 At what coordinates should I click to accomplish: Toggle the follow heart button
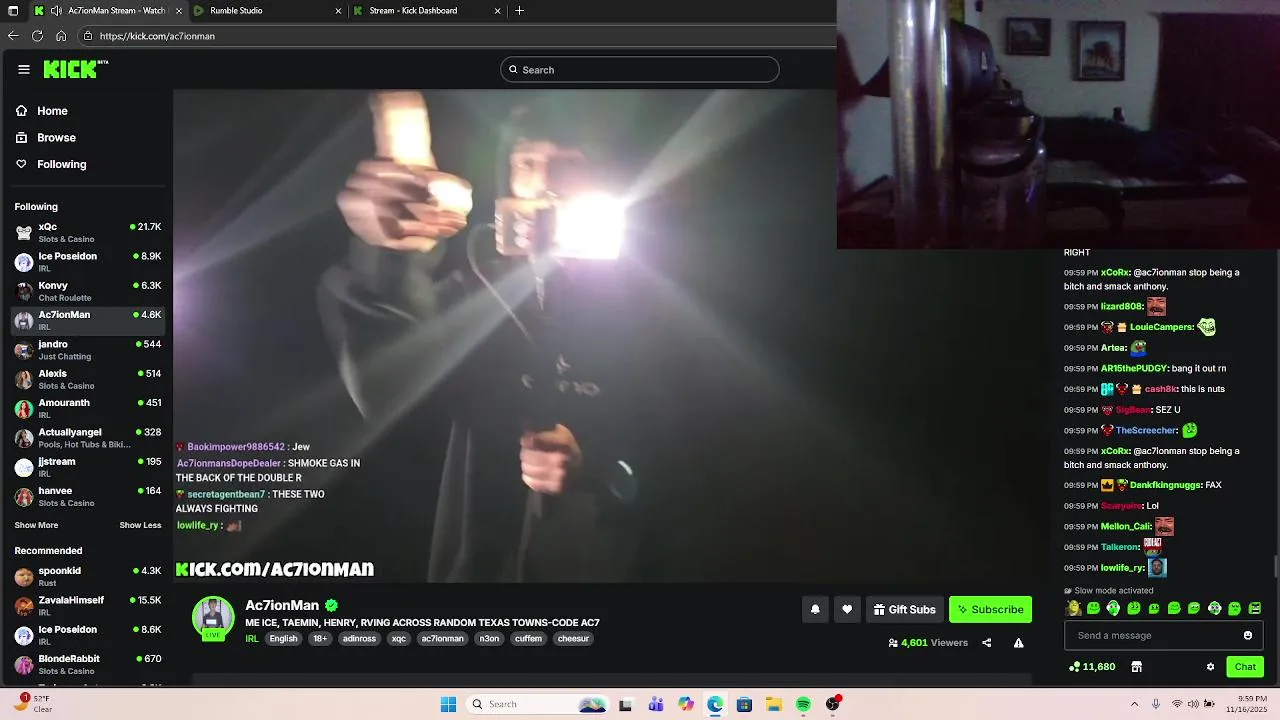(847, 609)
